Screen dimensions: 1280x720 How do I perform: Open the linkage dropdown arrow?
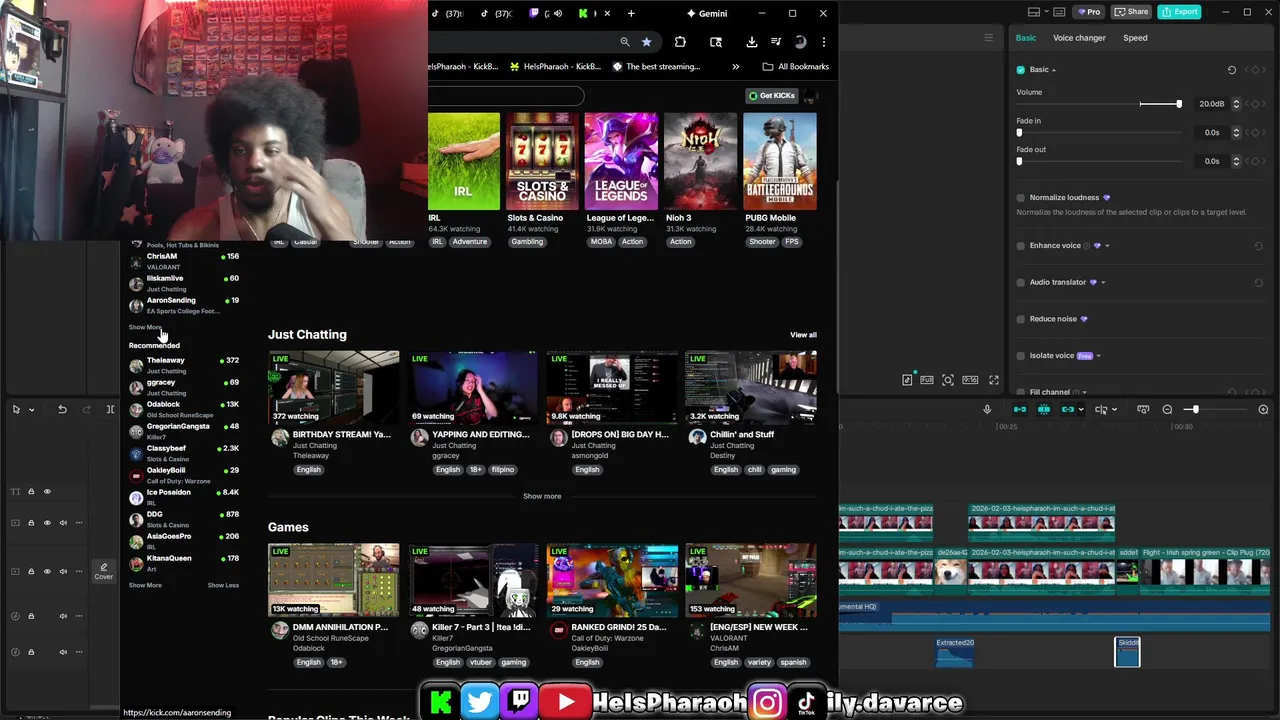pyautogui.click(x=1080, y=409)
